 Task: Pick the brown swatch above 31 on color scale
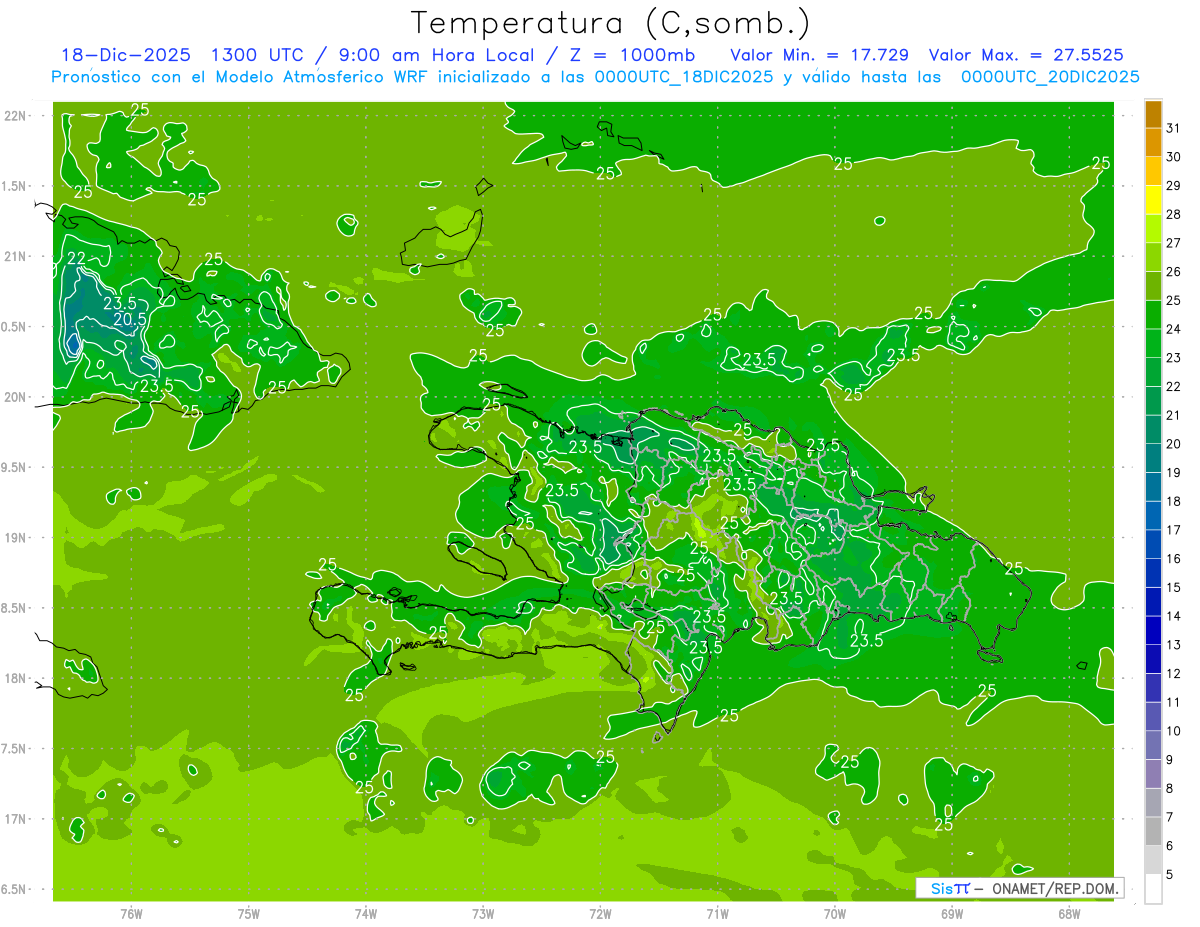tap(1153, 114)
